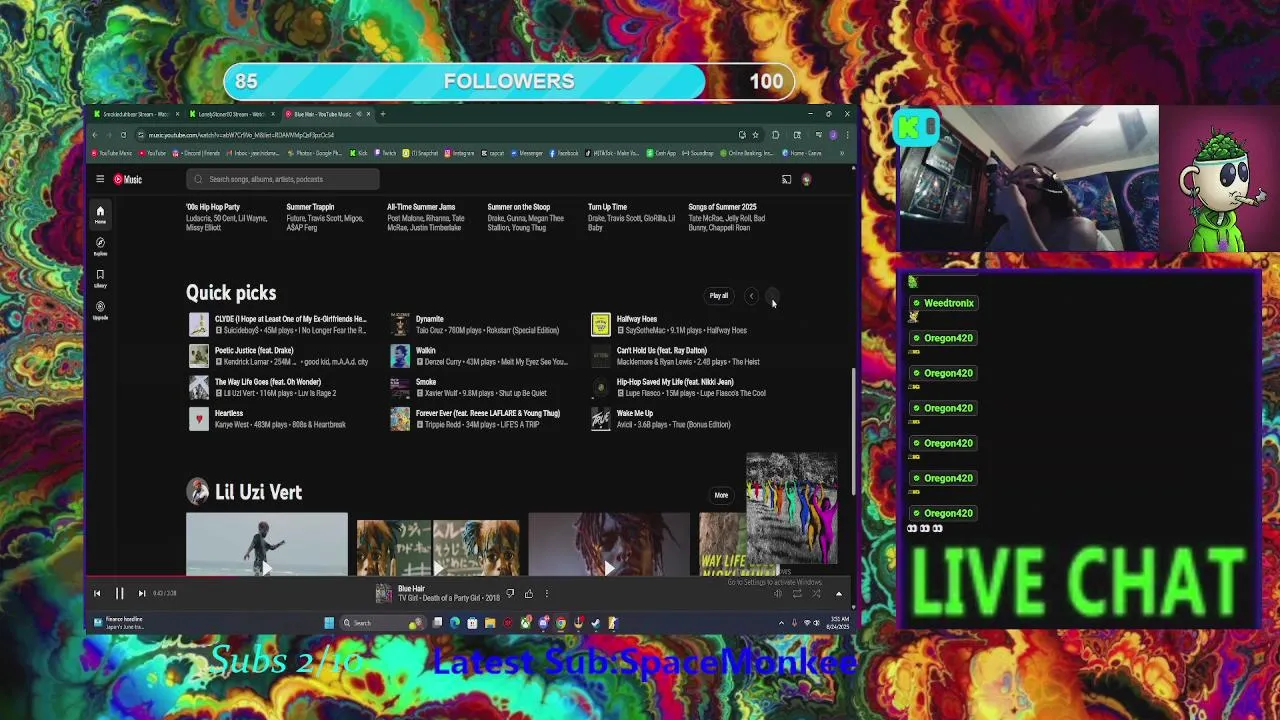Skip to the next track
Viewport: 1280px width, 720px height.
point(142,593)
